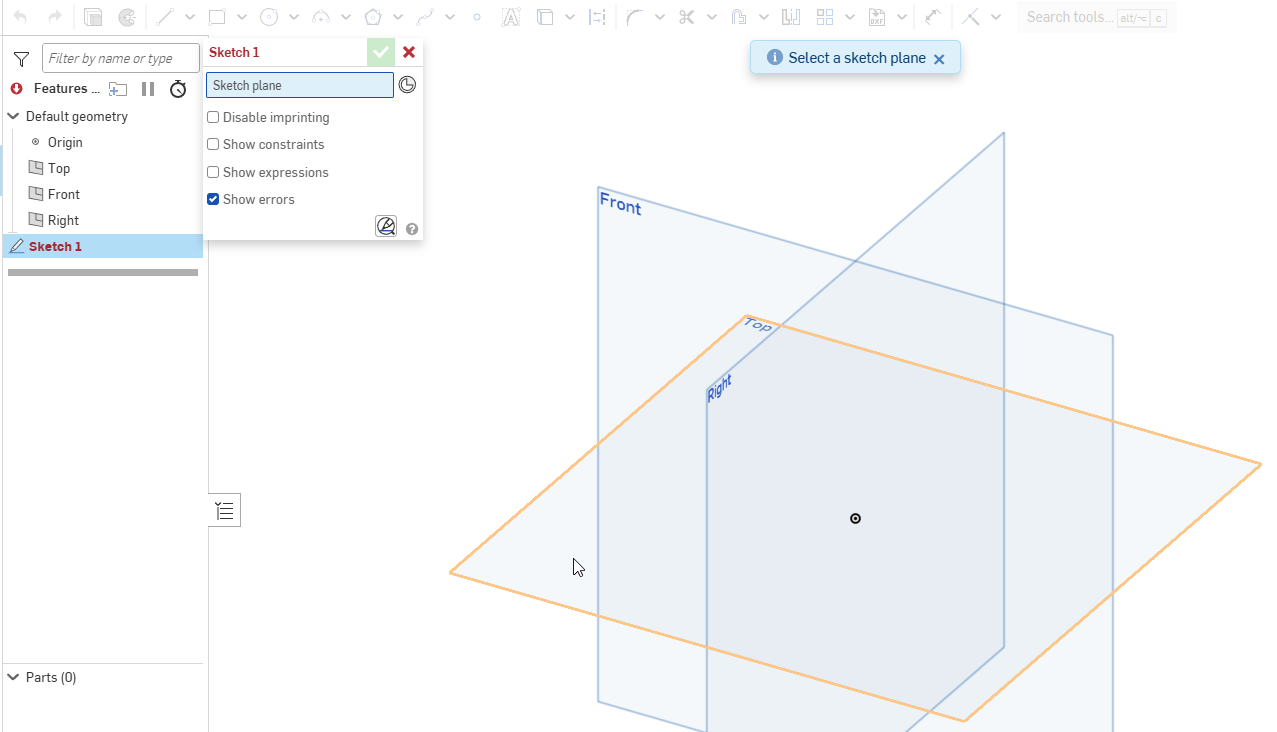Click the filter funnel icon
1277x732 pixels.
click(x=21, y=59)
